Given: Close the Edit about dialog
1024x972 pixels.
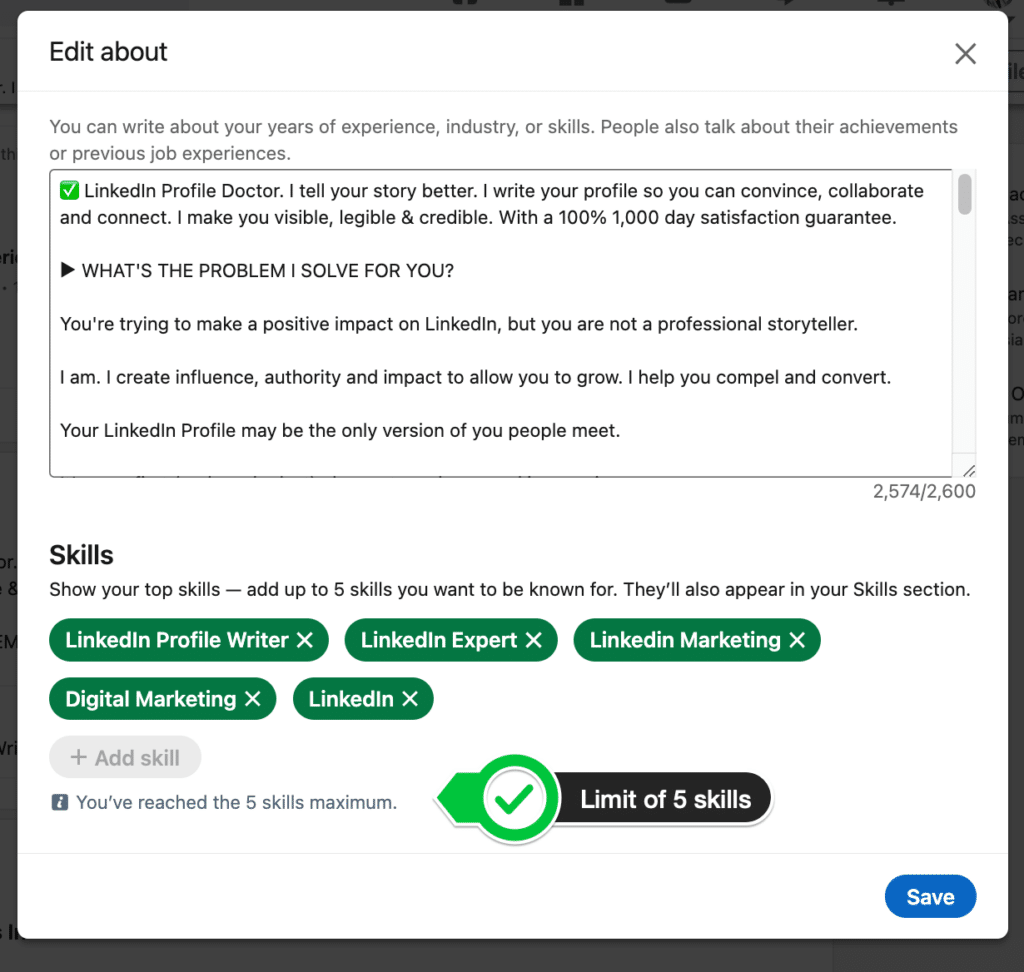Looking at the screenshot, I should click(x=965, y=53).
